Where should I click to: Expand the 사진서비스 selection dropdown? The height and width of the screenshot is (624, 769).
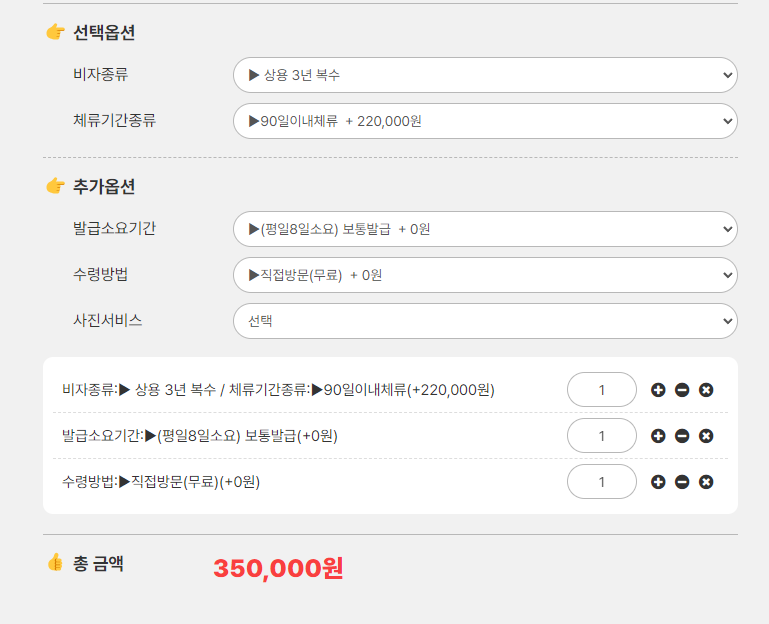(x=485, y=321)
